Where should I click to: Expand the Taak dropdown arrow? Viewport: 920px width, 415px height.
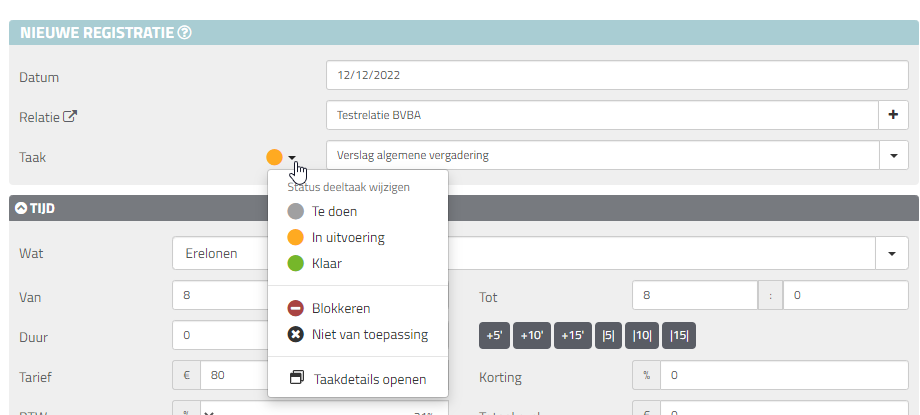(x=893, y=156)
